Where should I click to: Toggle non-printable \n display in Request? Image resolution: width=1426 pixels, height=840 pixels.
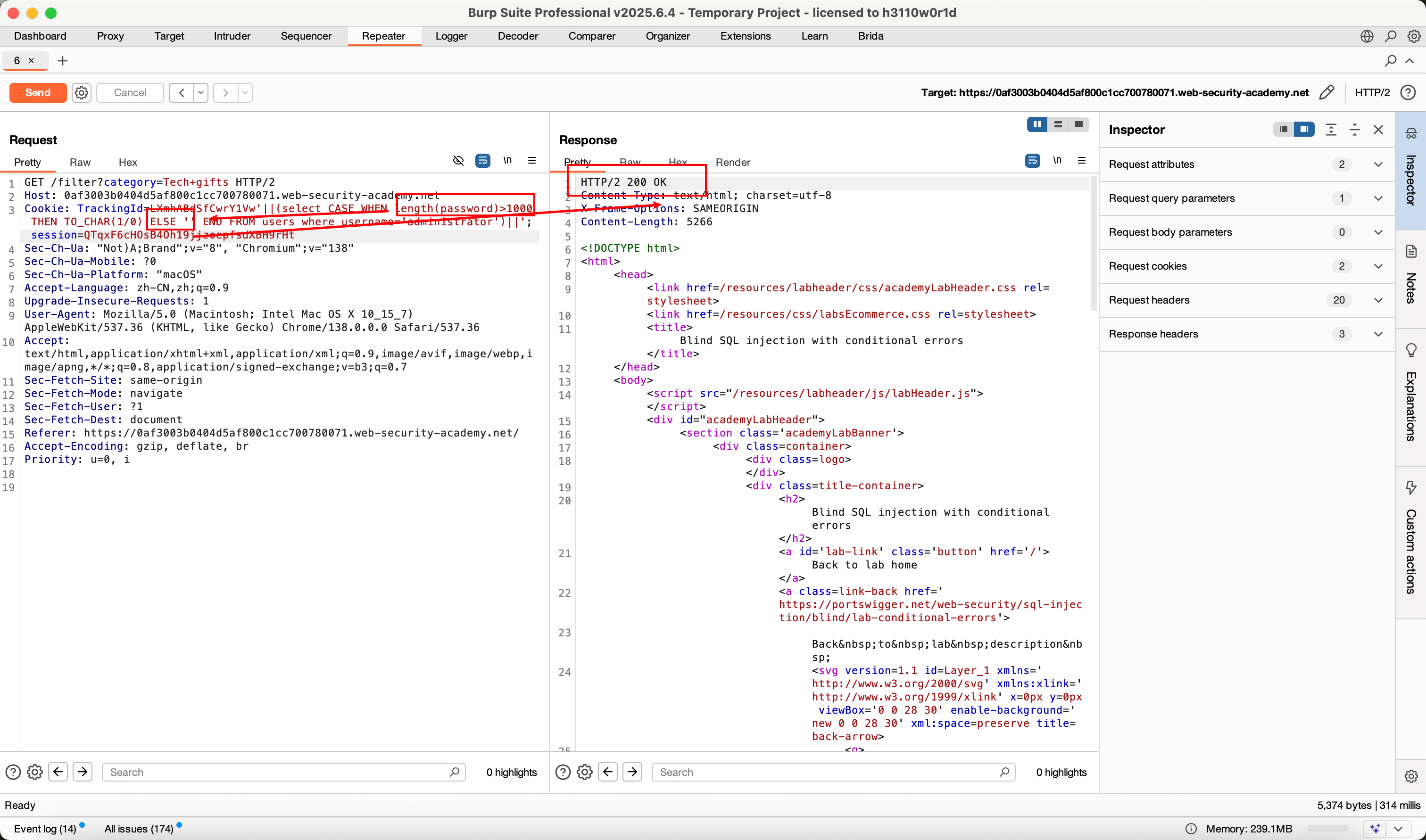[x=508, y=161]
